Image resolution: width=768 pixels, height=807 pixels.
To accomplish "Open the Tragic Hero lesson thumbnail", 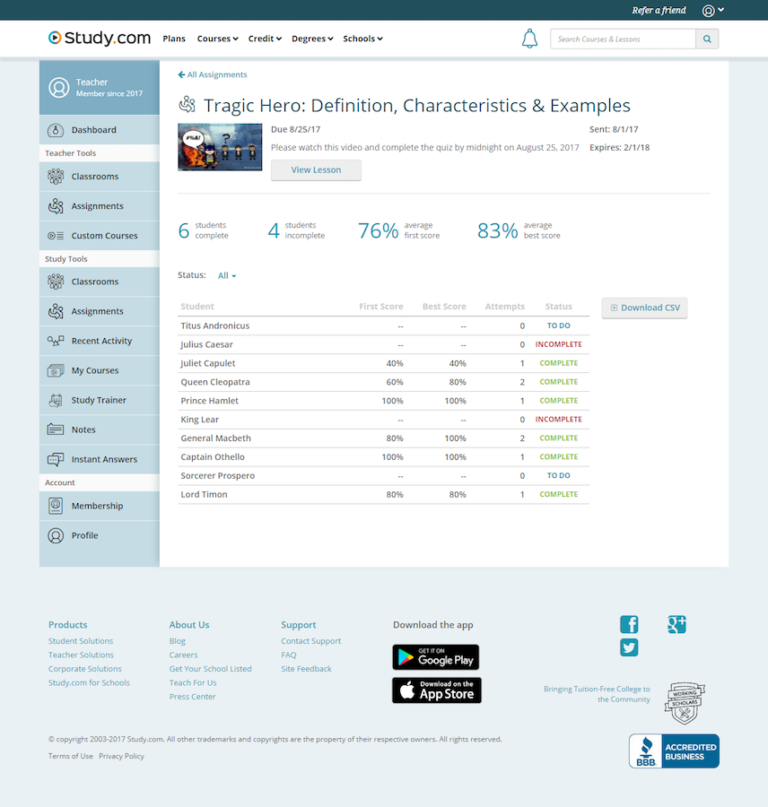I will pos(220,147).
